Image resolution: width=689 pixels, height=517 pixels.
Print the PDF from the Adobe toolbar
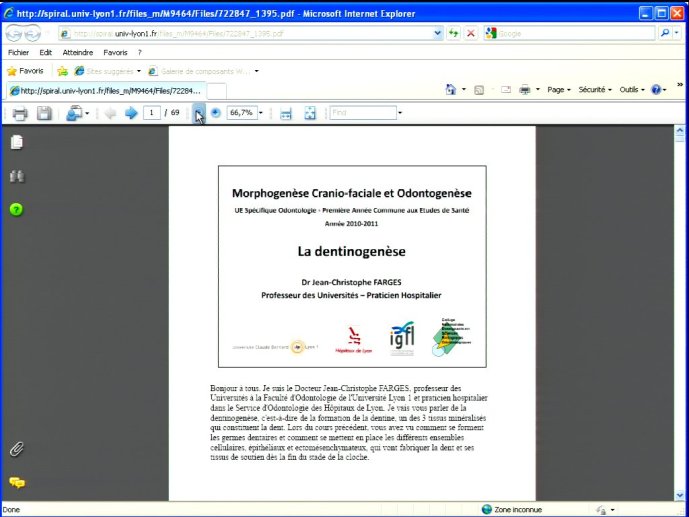pos(20,113)
